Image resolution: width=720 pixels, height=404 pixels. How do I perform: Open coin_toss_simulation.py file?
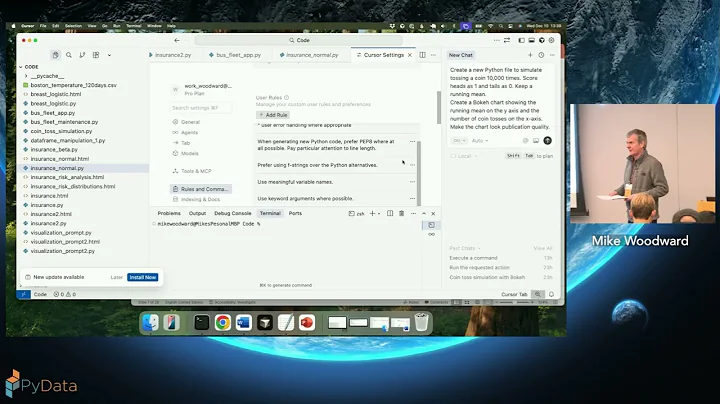click(61, 131)
